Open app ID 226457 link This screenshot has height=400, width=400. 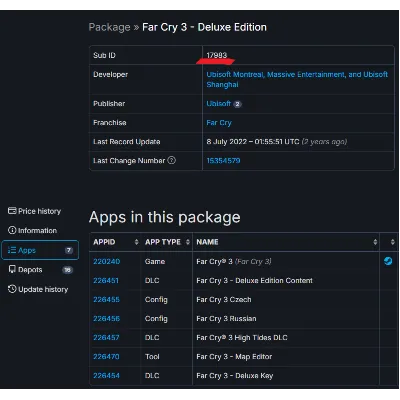coord(106,337)
